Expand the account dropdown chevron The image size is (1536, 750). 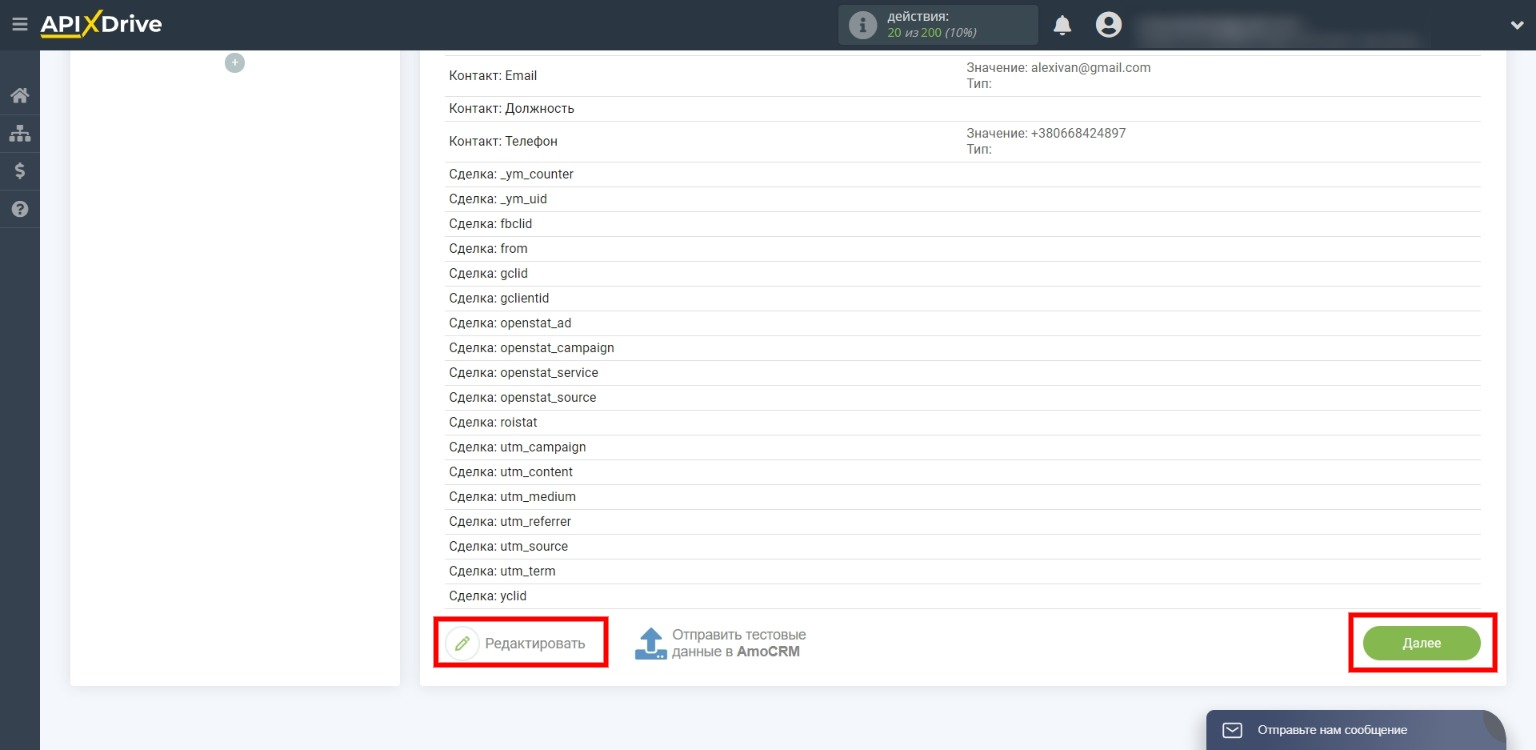point(1517,25)
